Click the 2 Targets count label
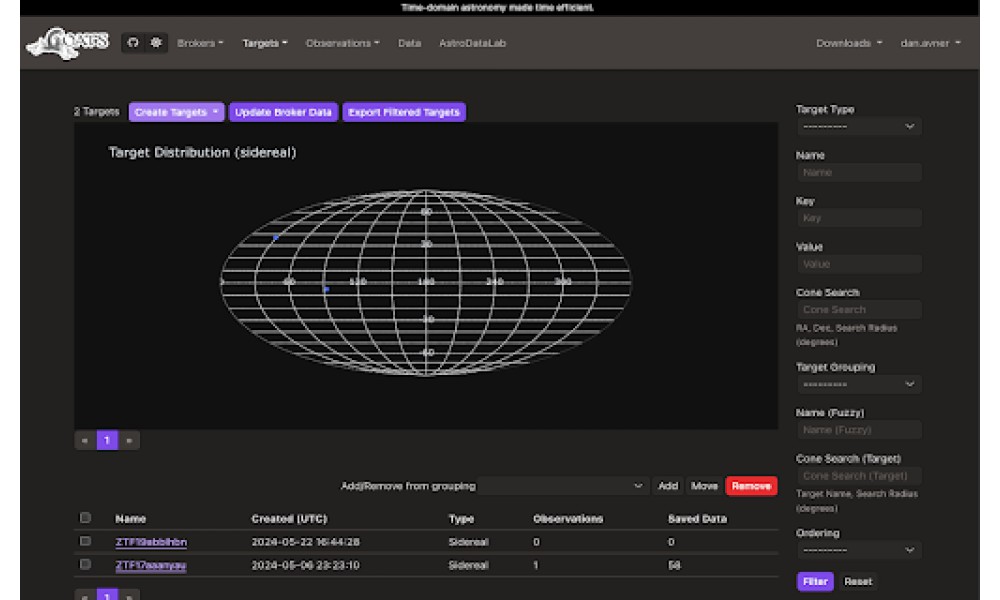 coord(96,112)
